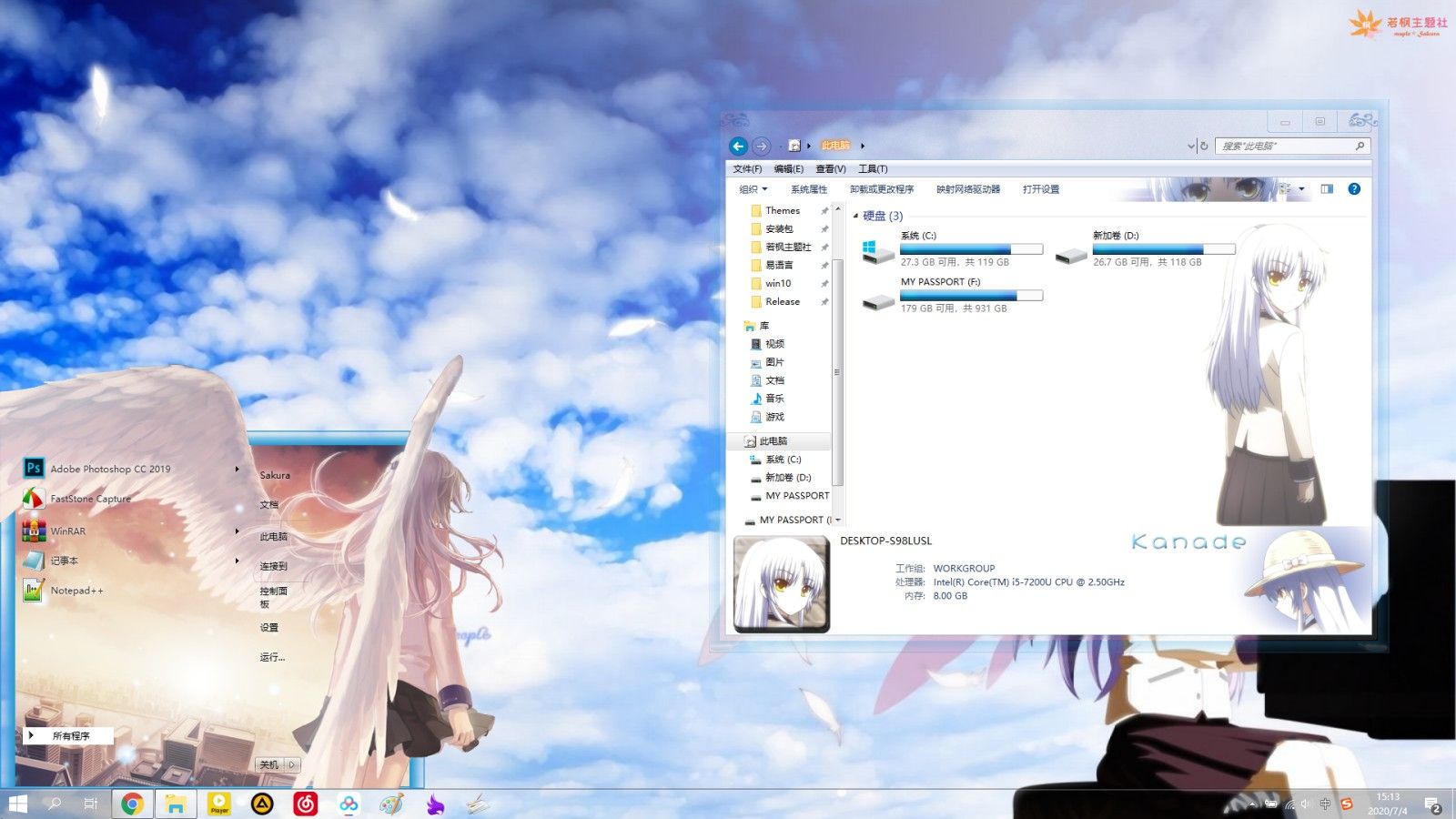
Task: Select the MY PASSPORT (F:) drive icon
Action: (x=878, y=301)
